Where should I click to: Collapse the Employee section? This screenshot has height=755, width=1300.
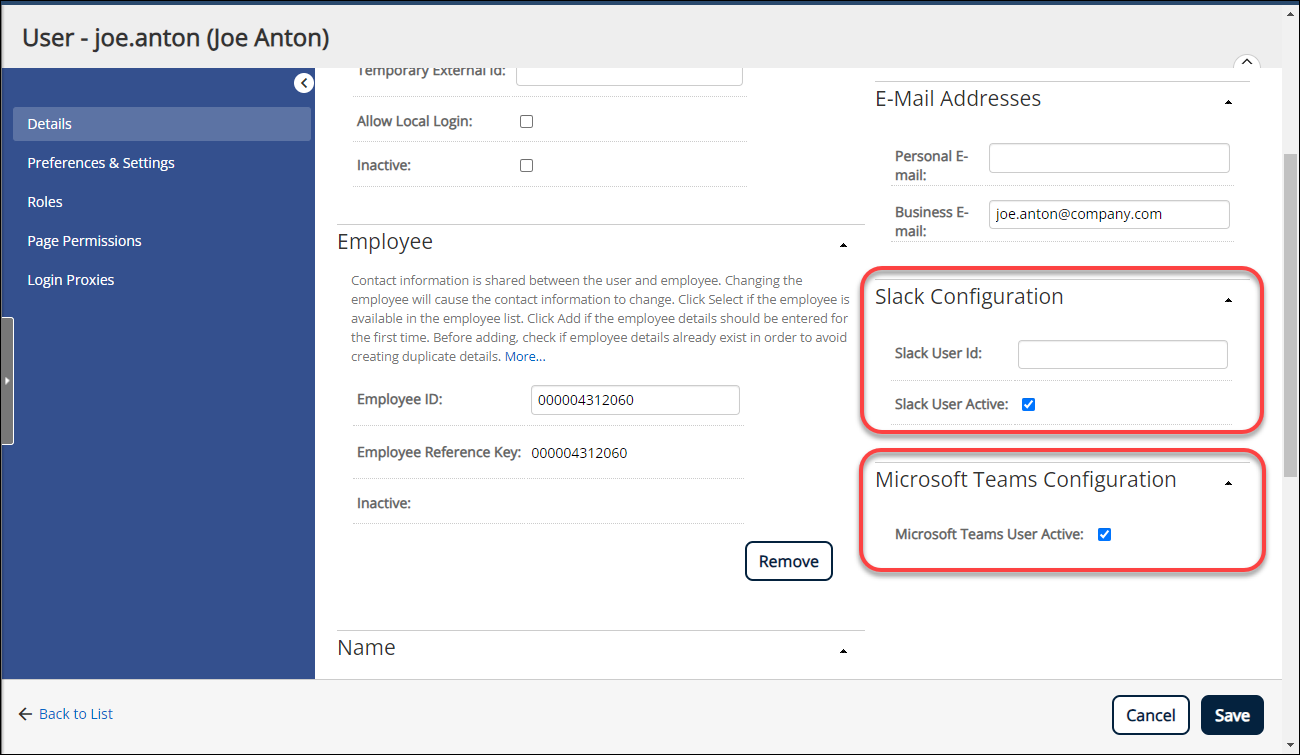[x=843, y=245]
